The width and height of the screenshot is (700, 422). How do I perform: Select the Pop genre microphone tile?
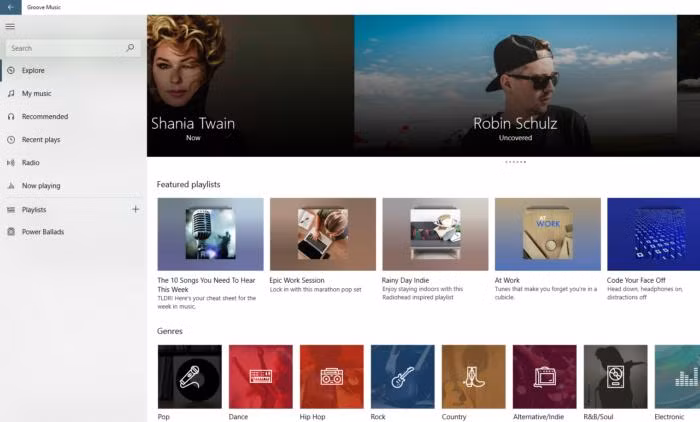pos(190,376)
